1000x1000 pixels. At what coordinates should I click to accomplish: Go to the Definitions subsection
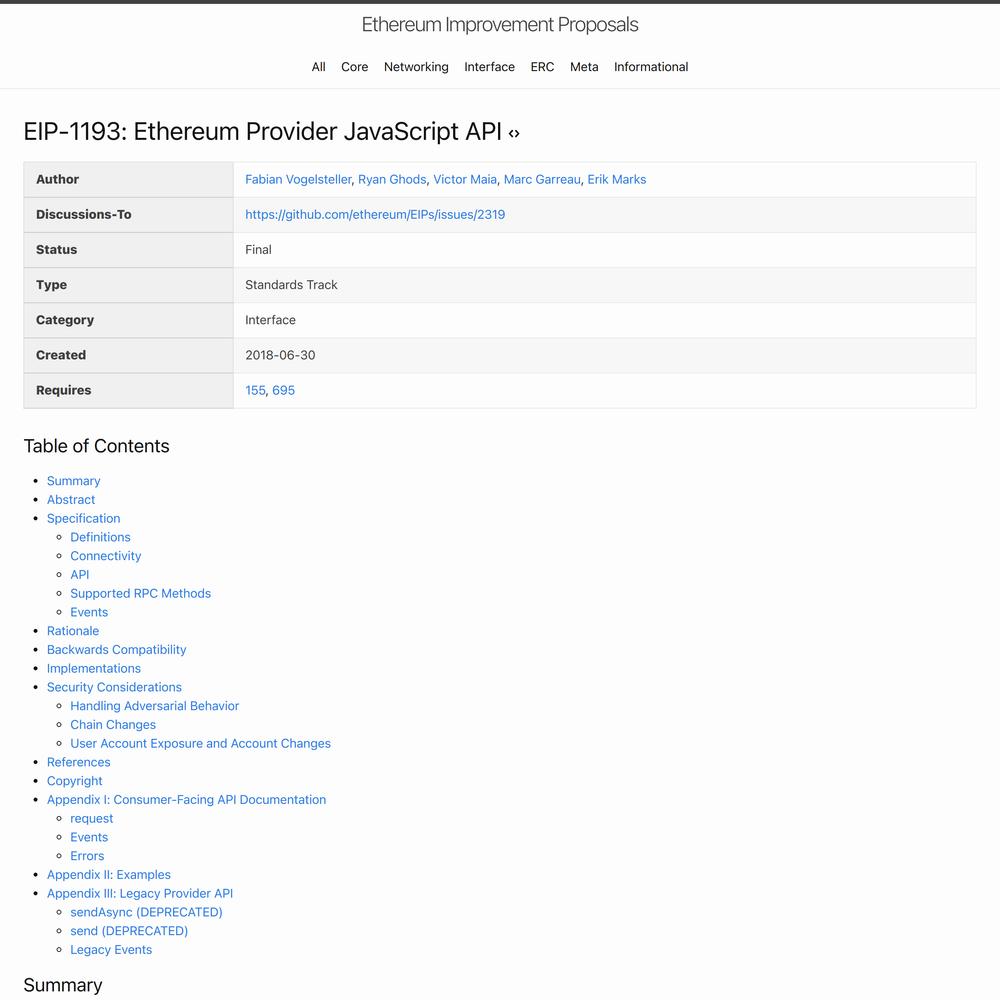coord(100,537)
